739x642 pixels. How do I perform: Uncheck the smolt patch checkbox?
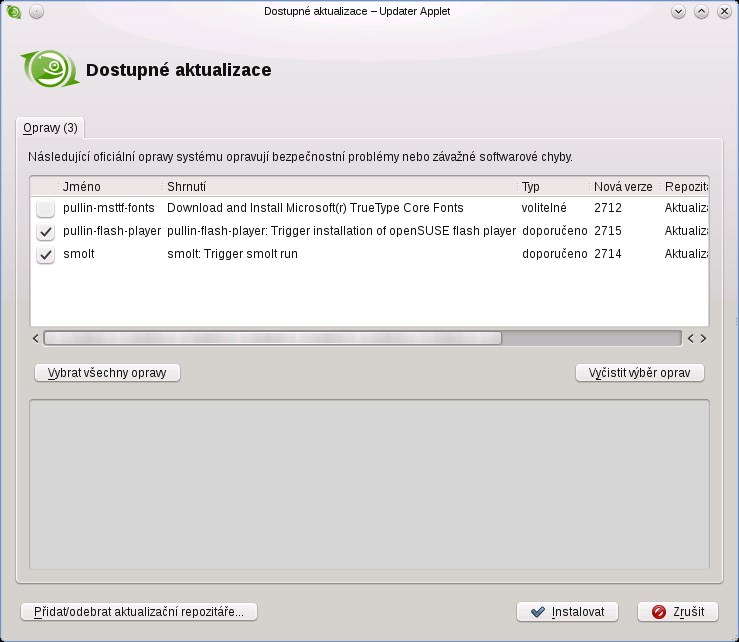(45, 254)
